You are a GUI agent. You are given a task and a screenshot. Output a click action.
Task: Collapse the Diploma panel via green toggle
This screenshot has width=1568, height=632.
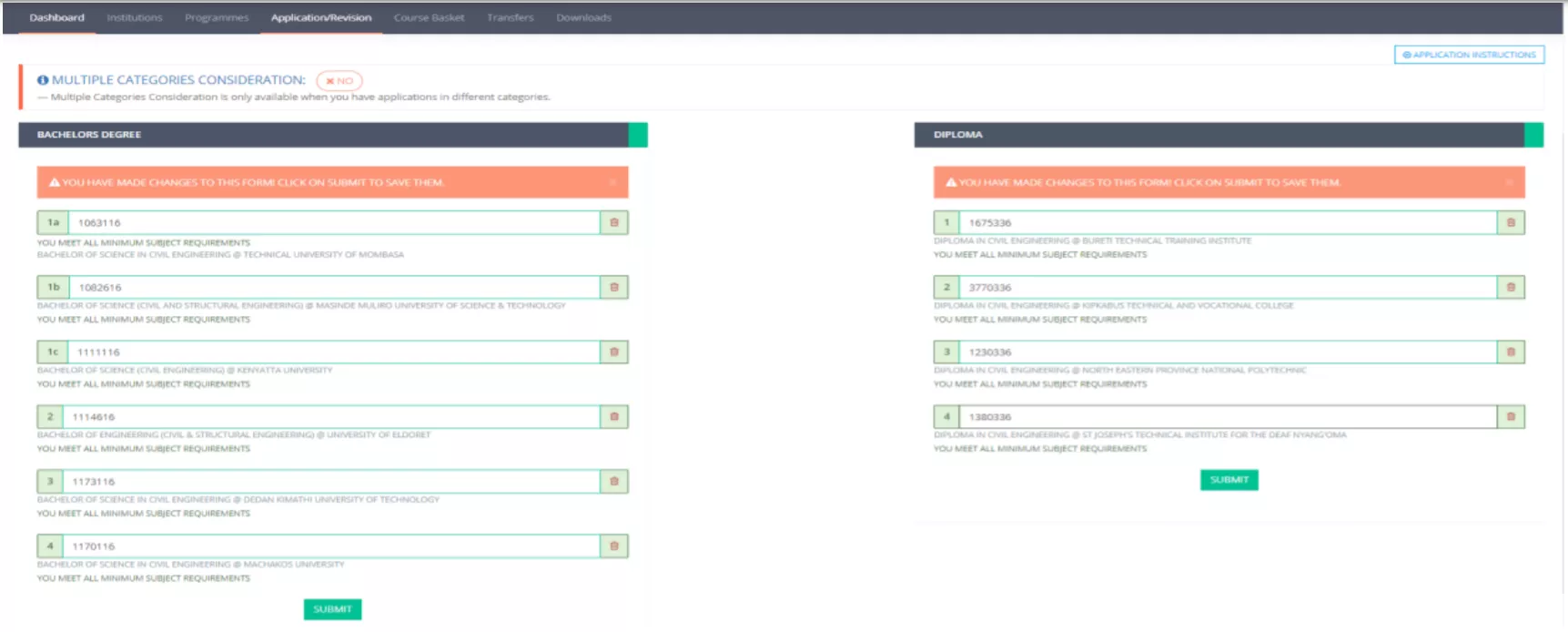[1534, 135]
